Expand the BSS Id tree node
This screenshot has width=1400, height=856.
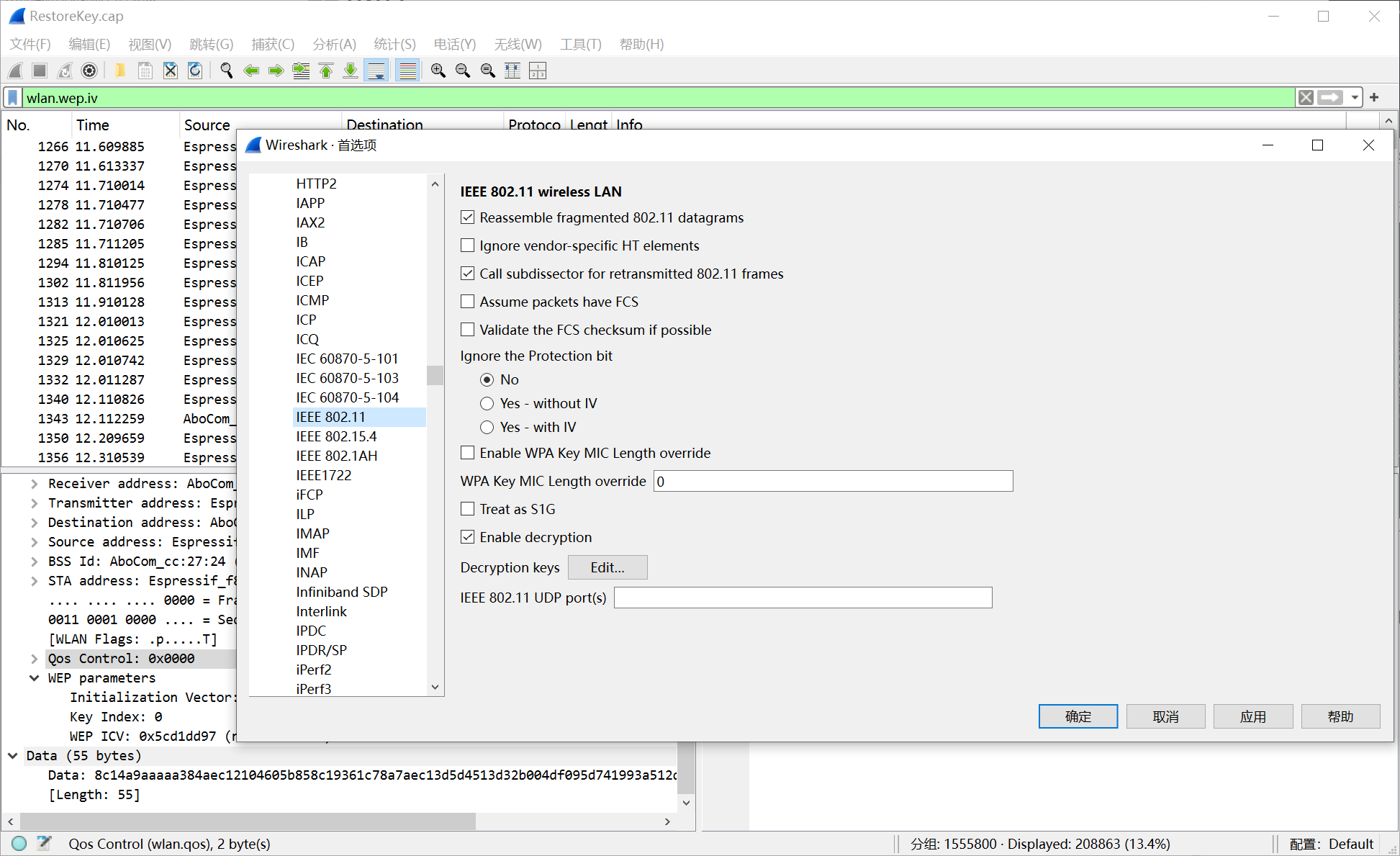tap(34, 562)
